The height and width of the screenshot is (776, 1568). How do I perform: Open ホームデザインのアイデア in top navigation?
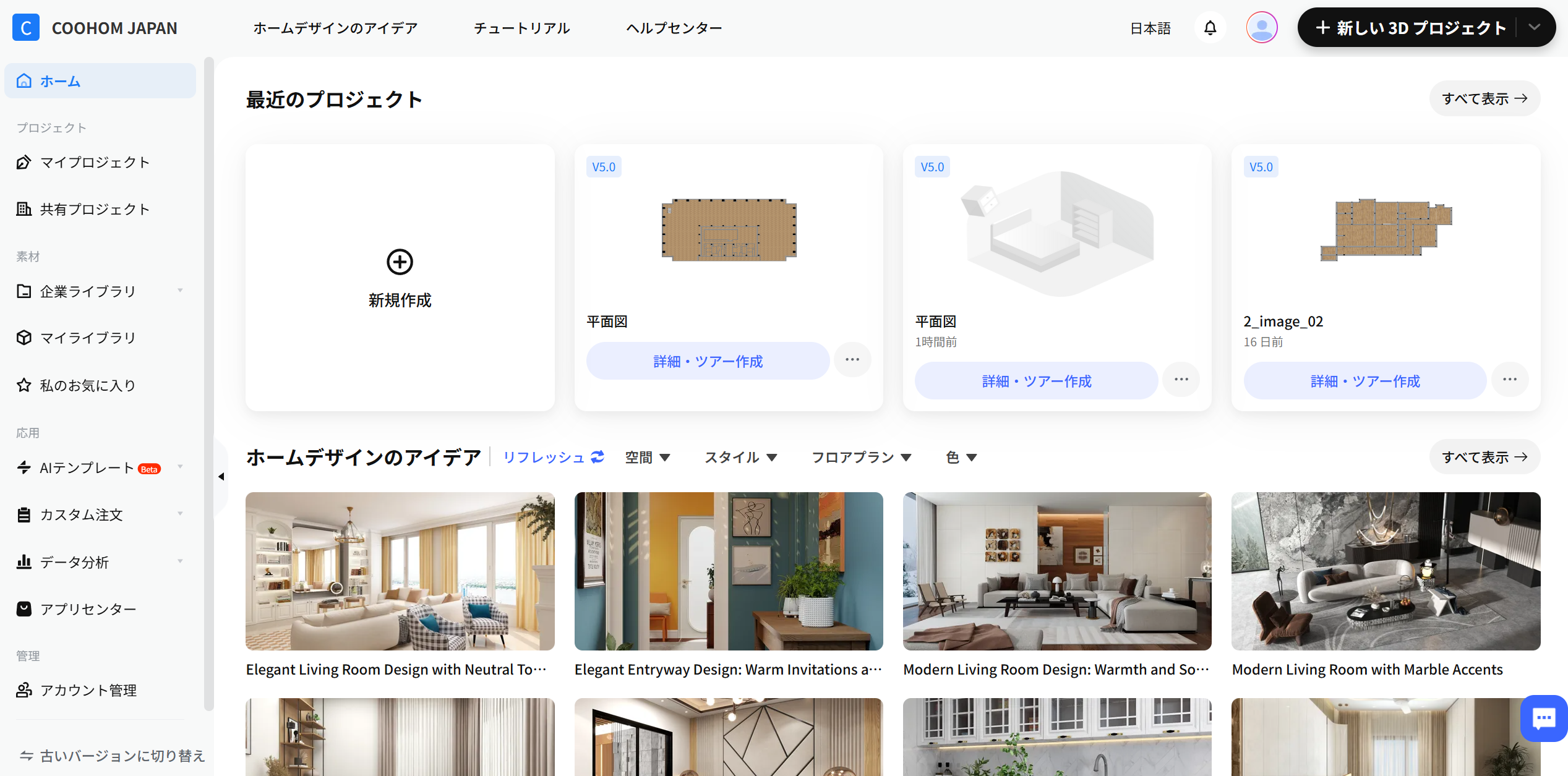point(335,28)
